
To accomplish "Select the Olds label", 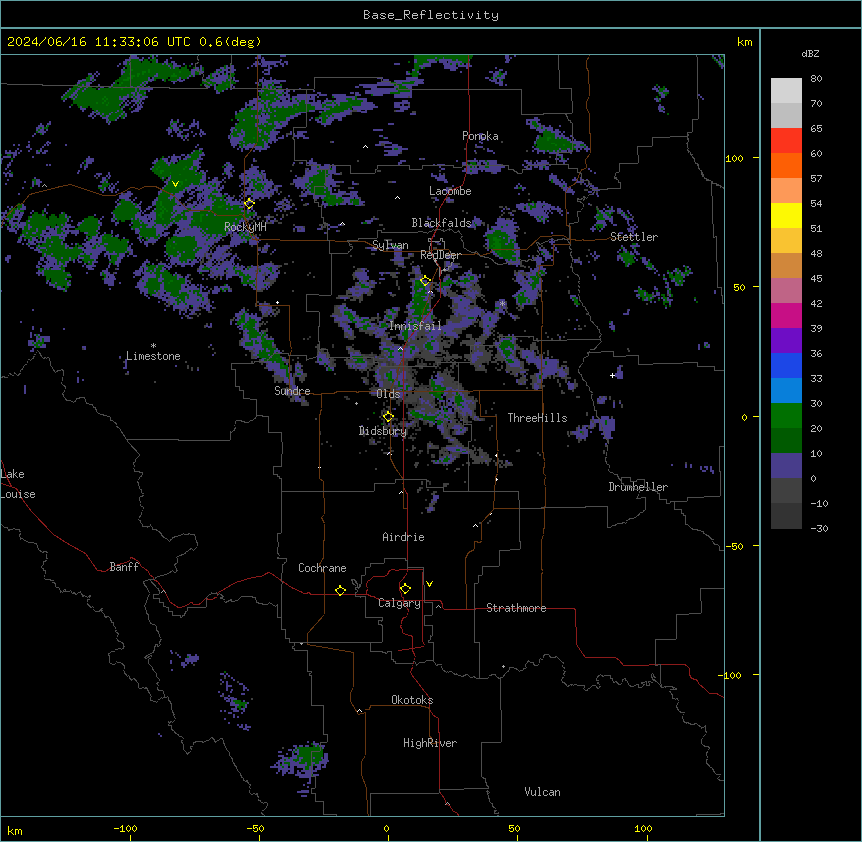I will (388, 394).
